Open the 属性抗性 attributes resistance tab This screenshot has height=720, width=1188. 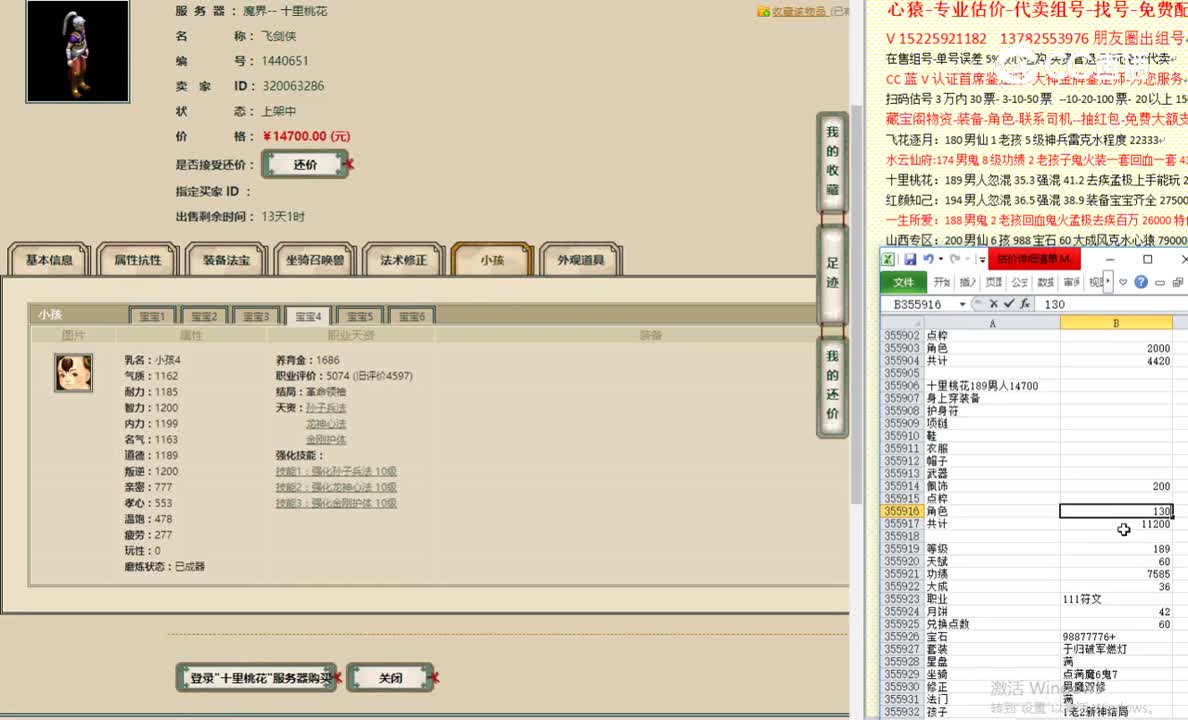(x=138, y=260)
